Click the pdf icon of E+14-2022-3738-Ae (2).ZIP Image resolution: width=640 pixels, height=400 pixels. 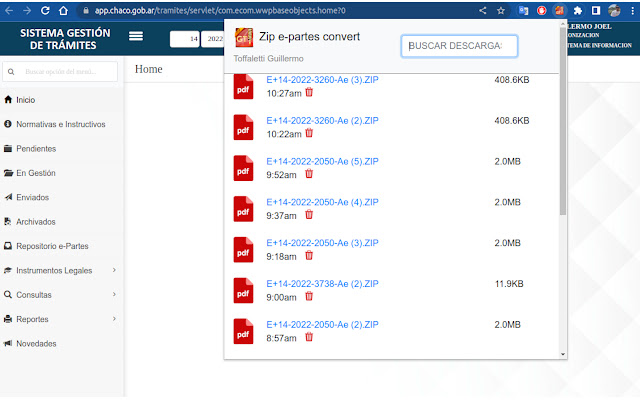click(x=243, y=291)
